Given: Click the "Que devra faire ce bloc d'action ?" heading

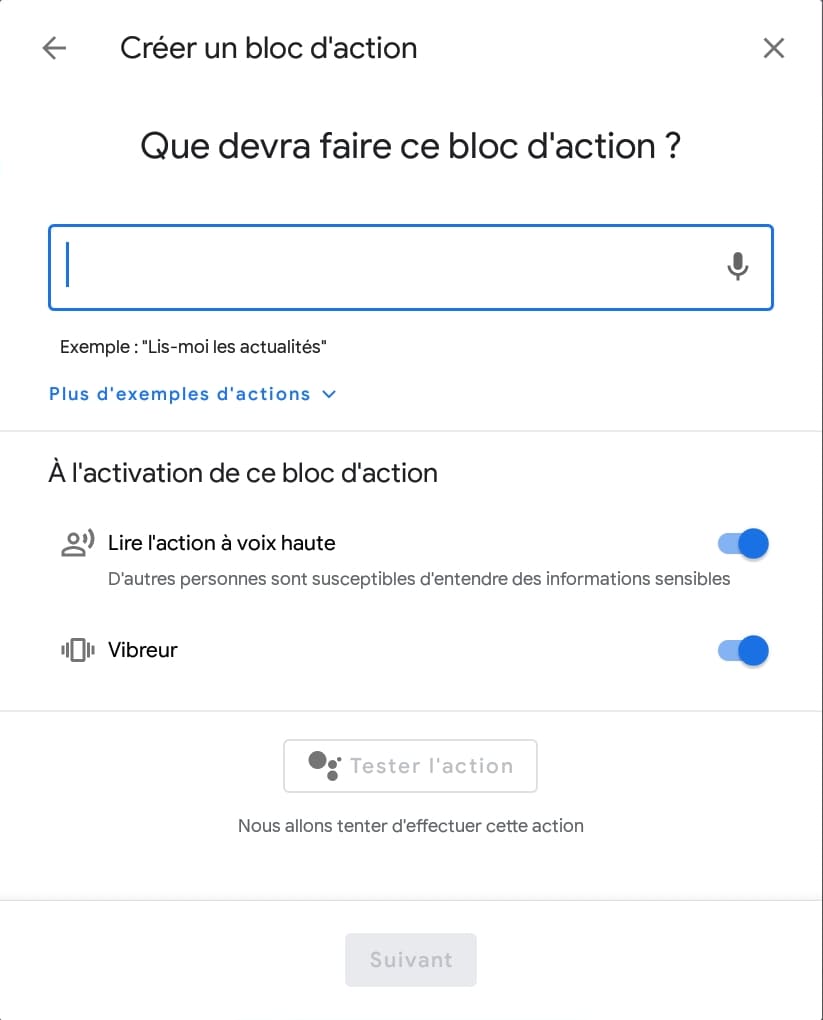Looking at the screenshot, I should click(x=410, y=147).
